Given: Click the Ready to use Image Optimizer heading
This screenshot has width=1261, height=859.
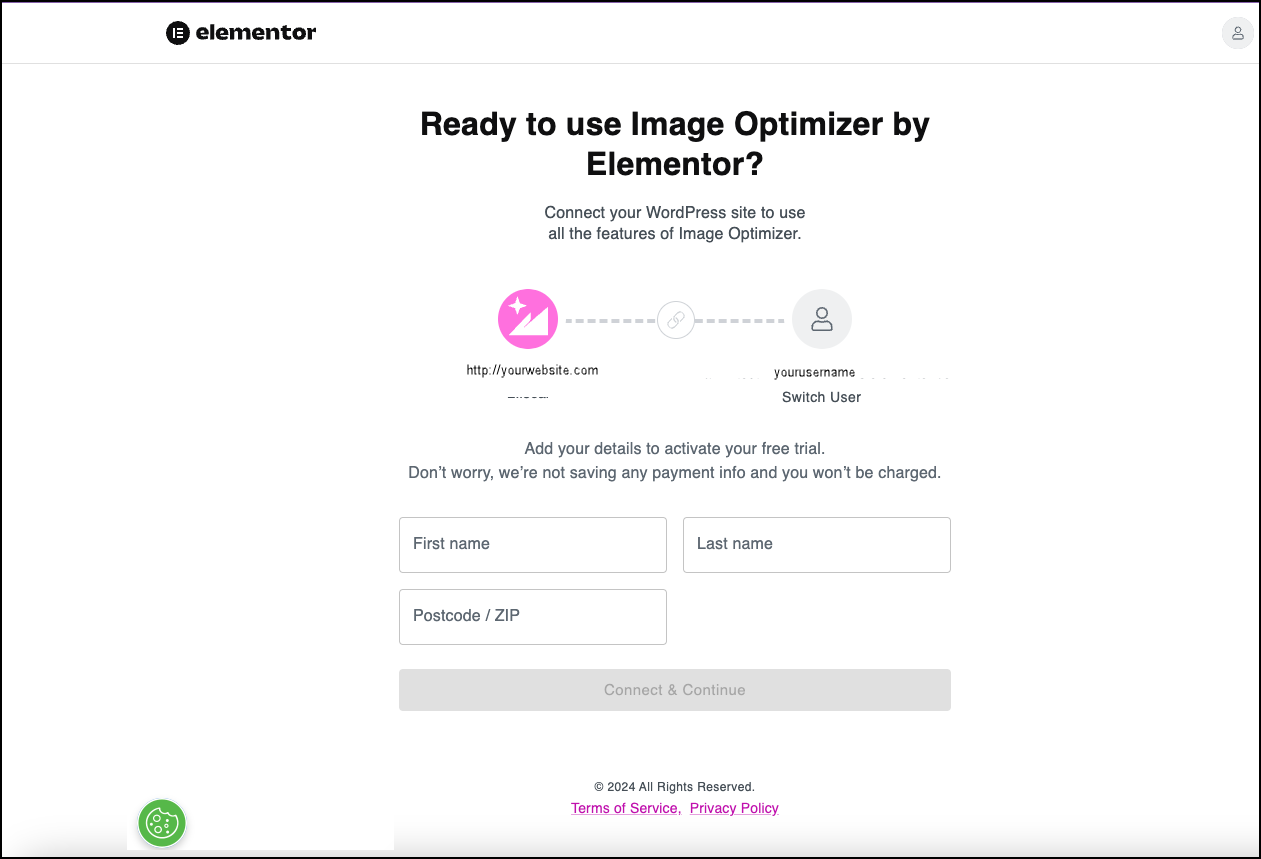Looking at the screenshot, I should click(675, 143).
